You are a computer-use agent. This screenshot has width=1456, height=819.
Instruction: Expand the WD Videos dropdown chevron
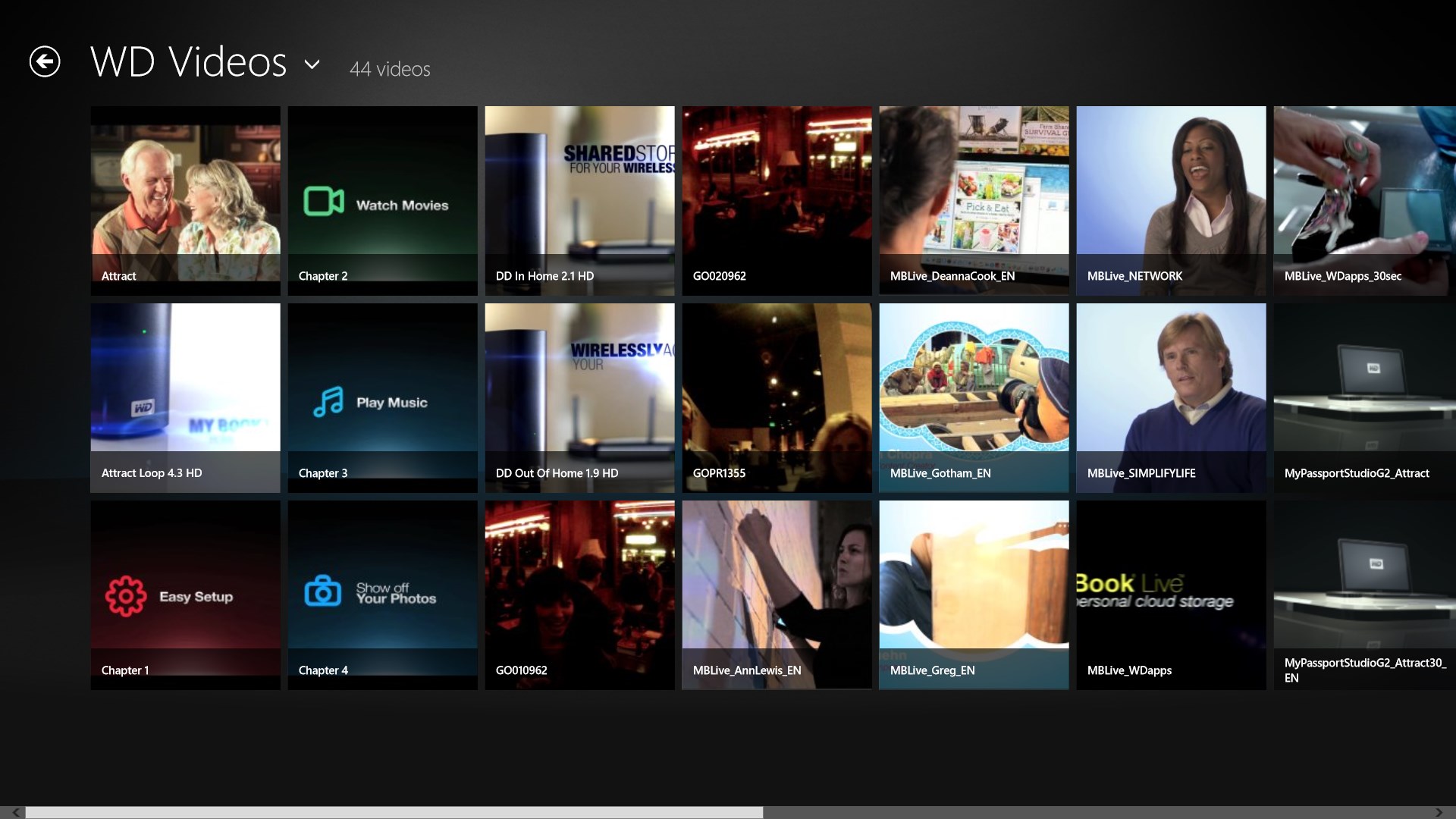[312, 64]
